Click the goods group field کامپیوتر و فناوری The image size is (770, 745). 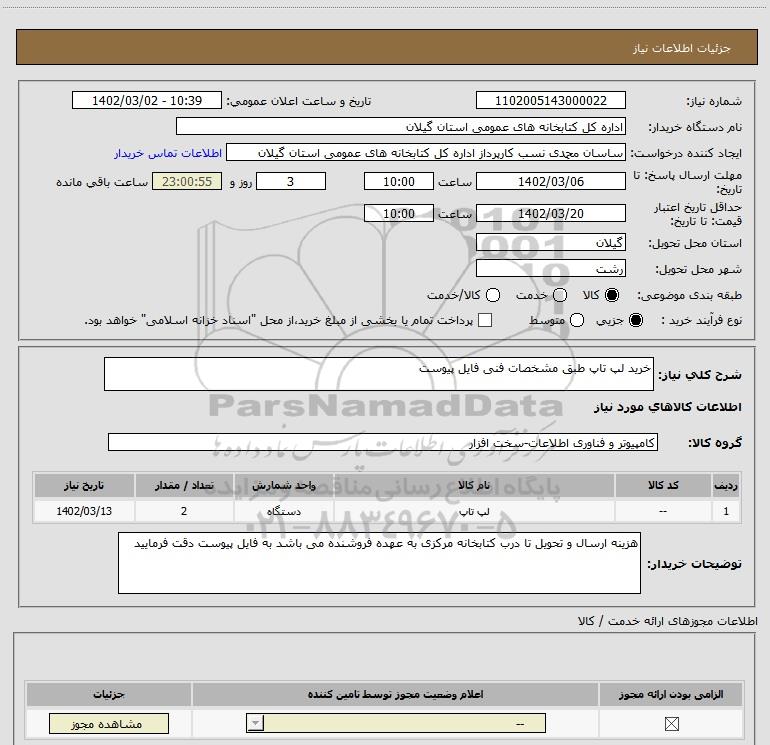click(x=383, y=442)
